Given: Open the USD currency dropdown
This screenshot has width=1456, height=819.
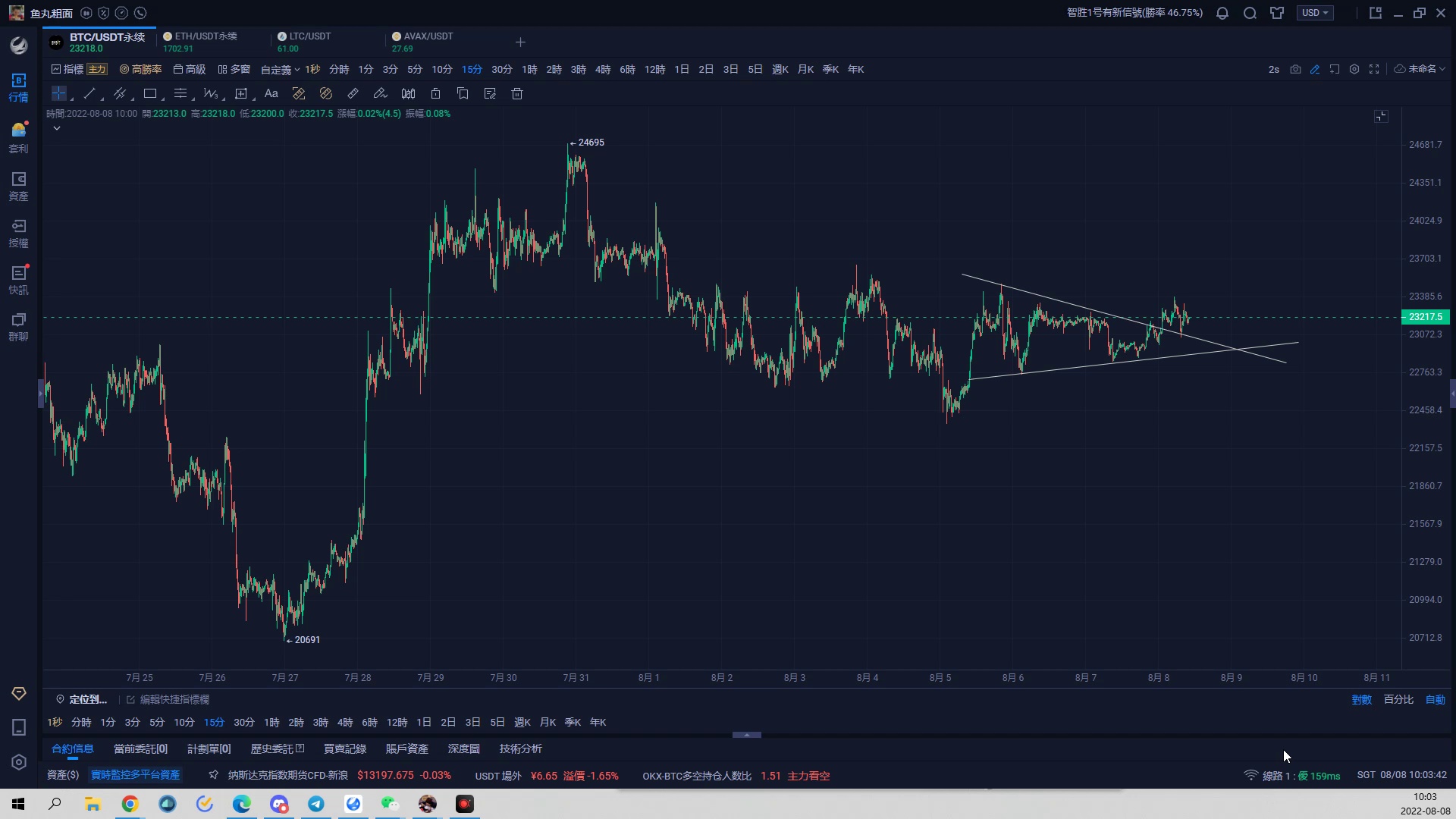Looking at the screenshot, I should pos(1315,13).
